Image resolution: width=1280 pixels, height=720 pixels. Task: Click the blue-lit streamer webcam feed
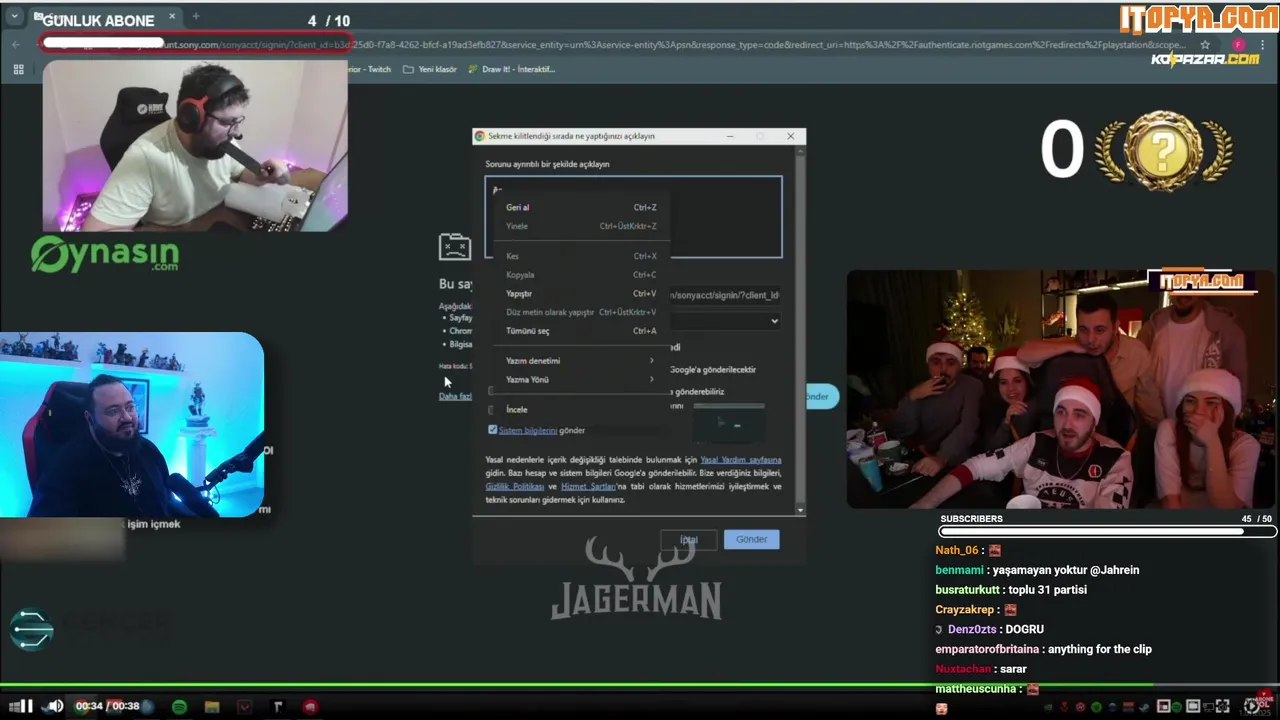point(132,425)
